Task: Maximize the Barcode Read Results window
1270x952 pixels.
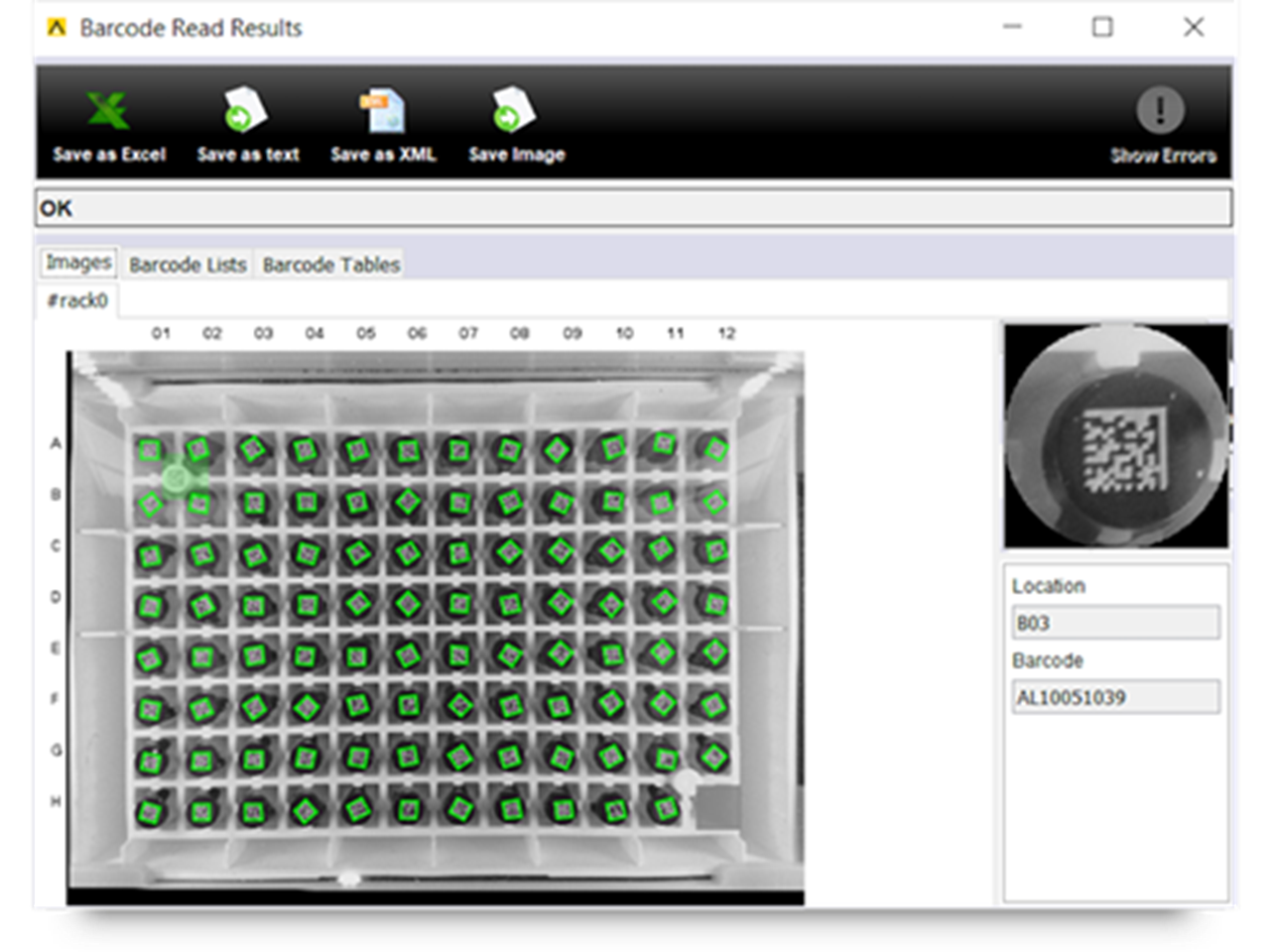Action: [1102, 28]
